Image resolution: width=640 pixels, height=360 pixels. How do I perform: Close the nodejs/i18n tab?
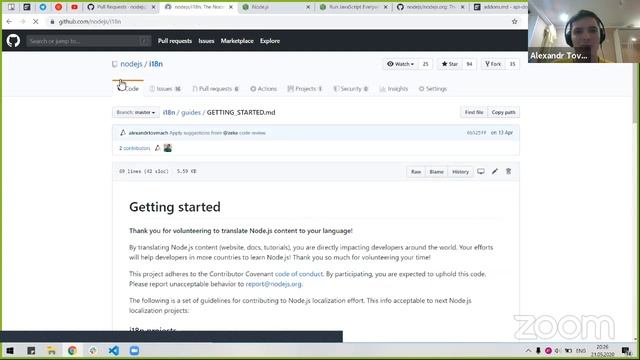tap(231, 7)
